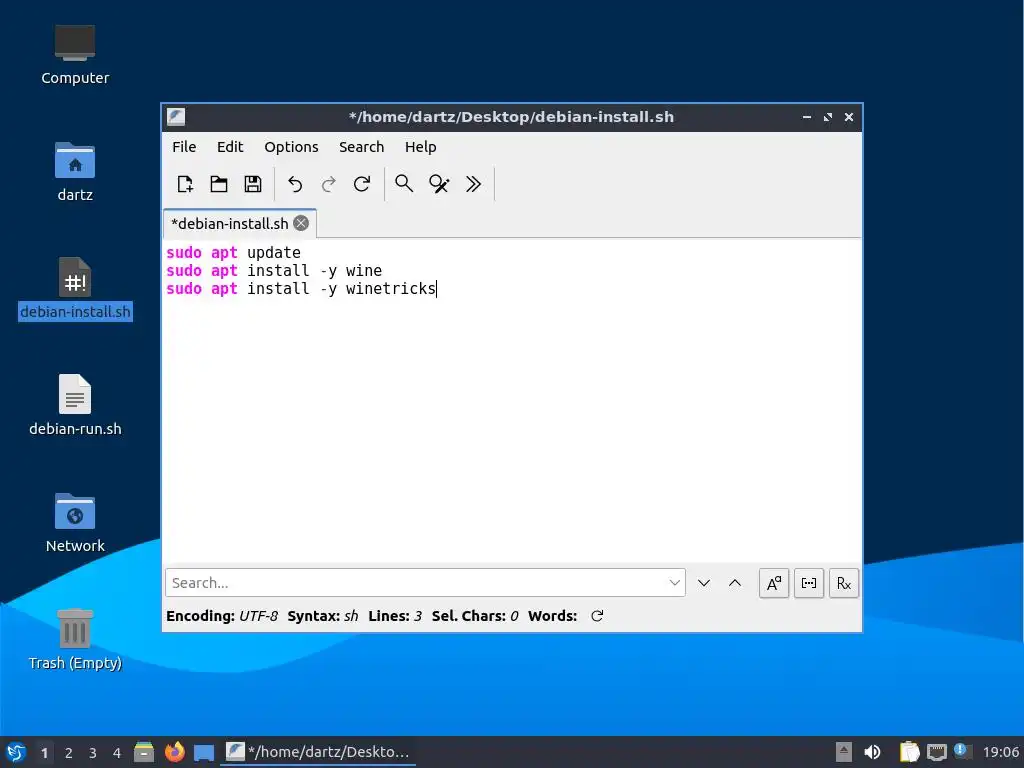This screenshot has width=1024, height=768.
Task: Expand toolbar overflow double-chevron
Action: point(473,184)
